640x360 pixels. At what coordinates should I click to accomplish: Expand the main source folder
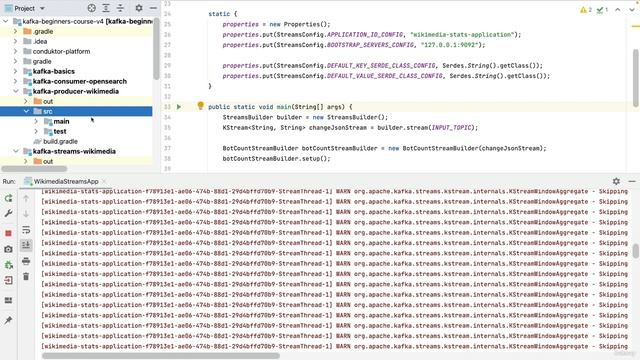[36, 121]
